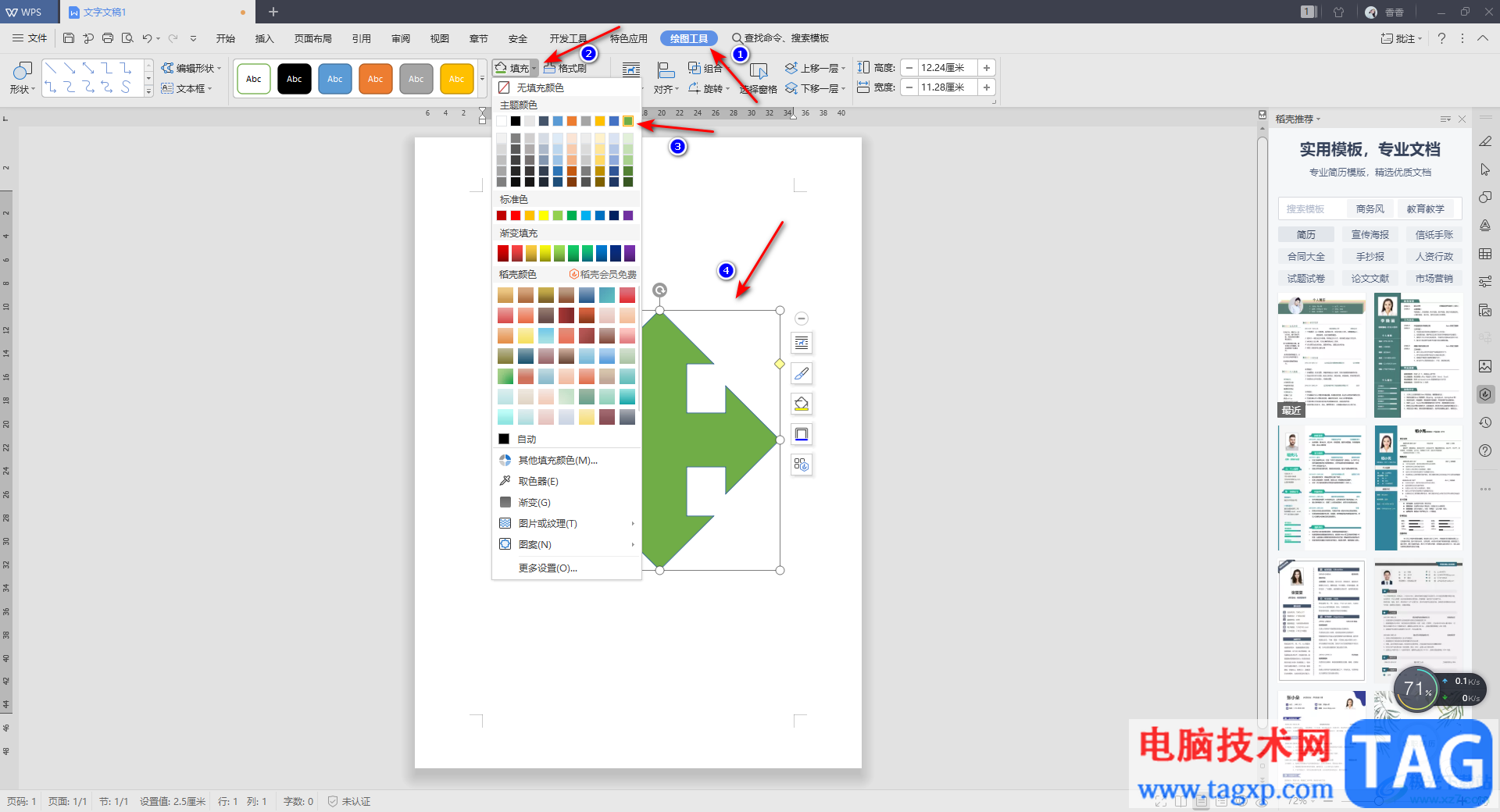Click the 市场营销 template category
Viewport: 1500px width, 812px height.
coord(1434,278)
